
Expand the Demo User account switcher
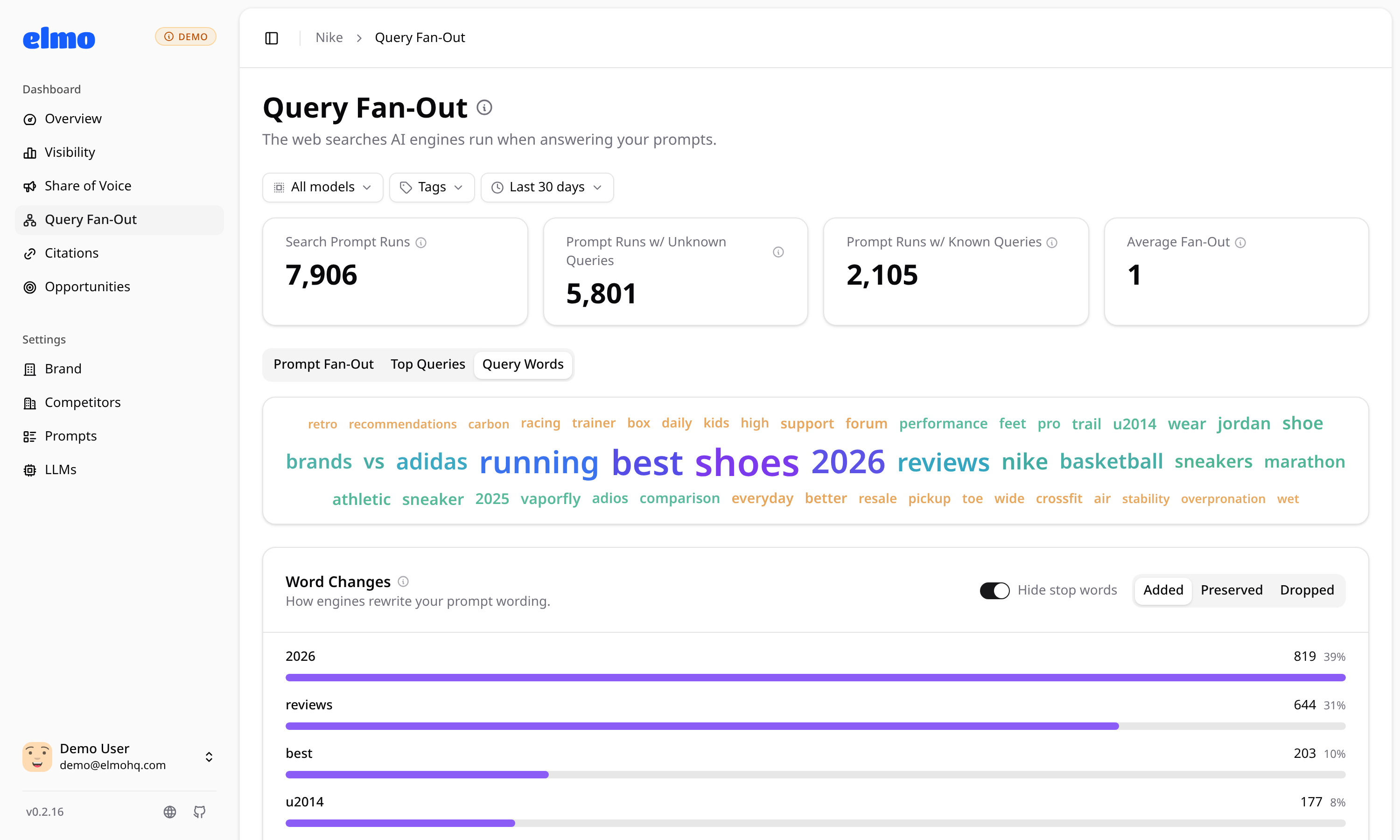coord(209,757)
